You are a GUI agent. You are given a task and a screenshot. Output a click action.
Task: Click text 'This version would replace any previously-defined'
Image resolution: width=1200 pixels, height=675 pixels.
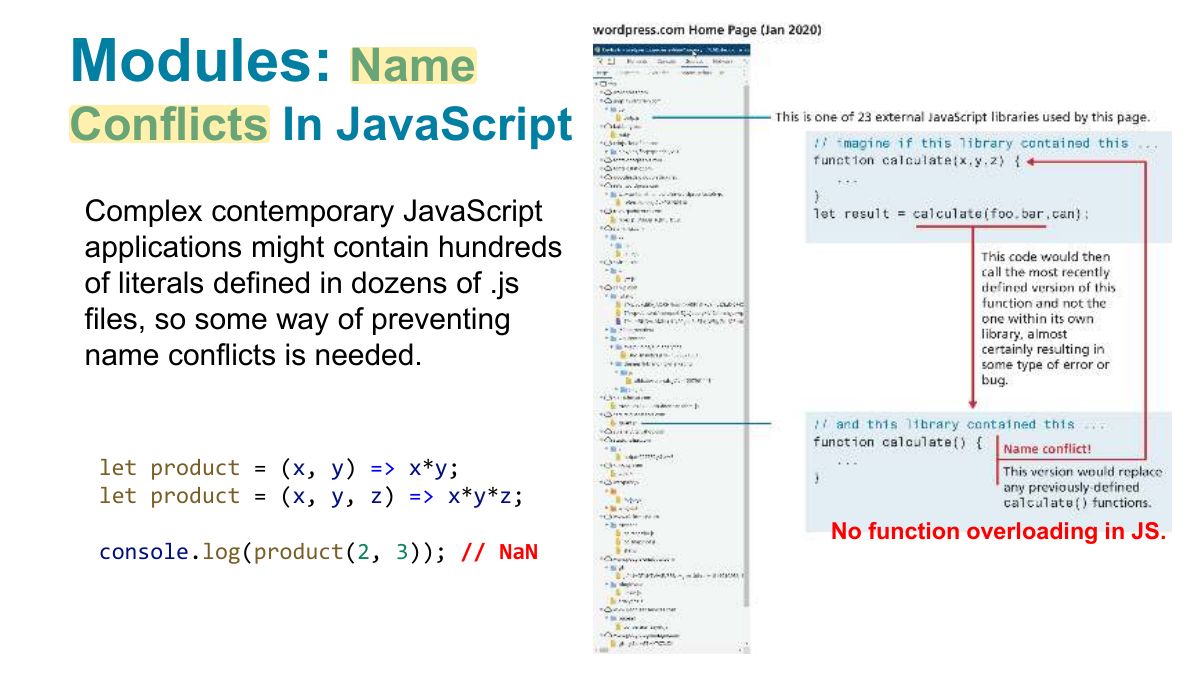tap(1083, 487)
